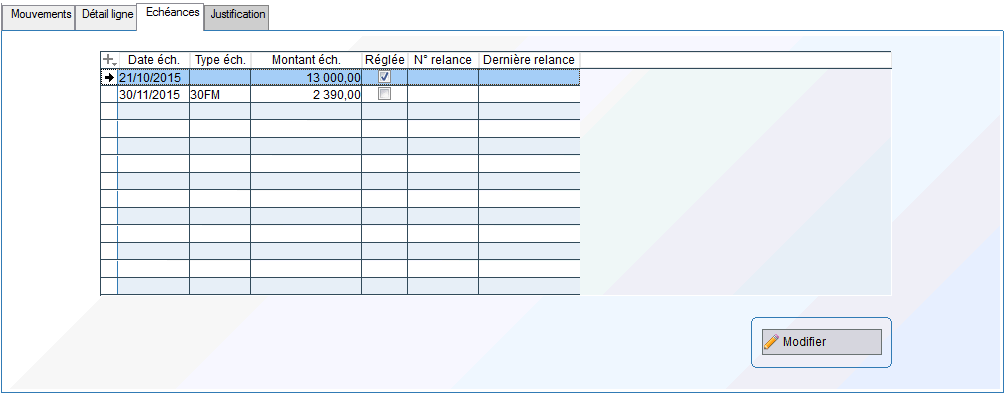Click the Dernière relance column header
The width and height of the screenshot is (1006, 396).
(529, 60)
